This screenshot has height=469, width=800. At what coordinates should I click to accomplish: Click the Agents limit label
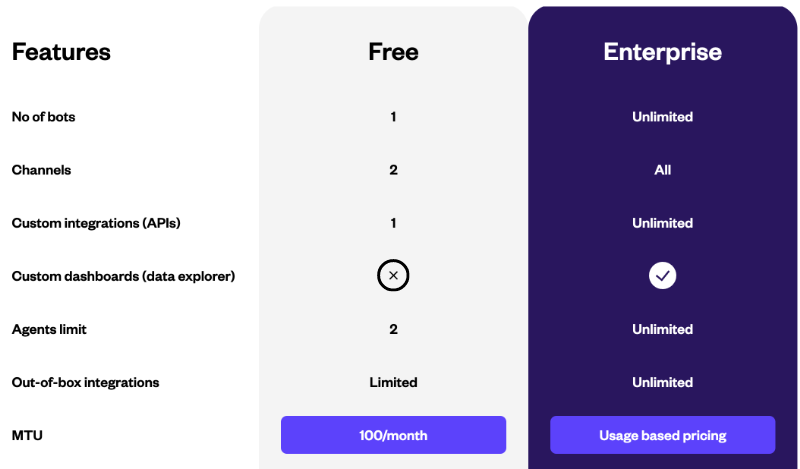(49, 329)
